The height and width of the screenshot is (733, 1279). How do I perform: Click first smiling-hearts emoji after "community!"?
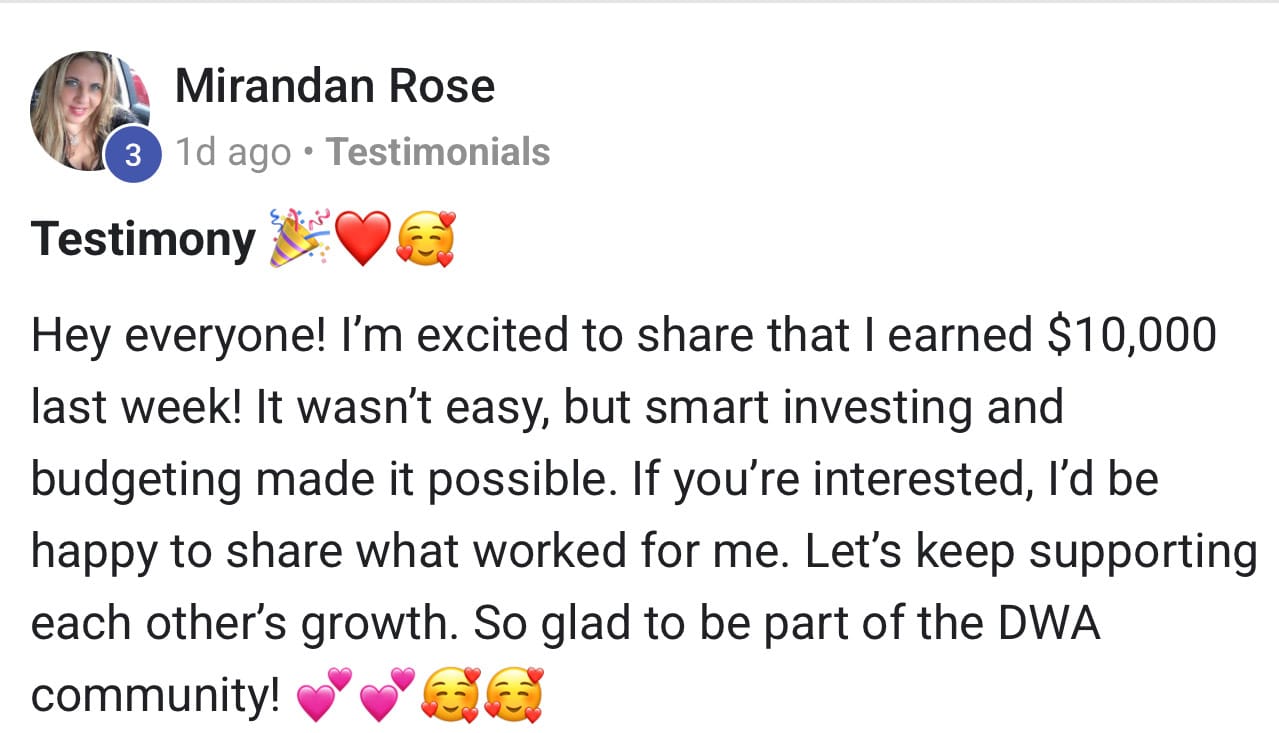pos(451,695)
